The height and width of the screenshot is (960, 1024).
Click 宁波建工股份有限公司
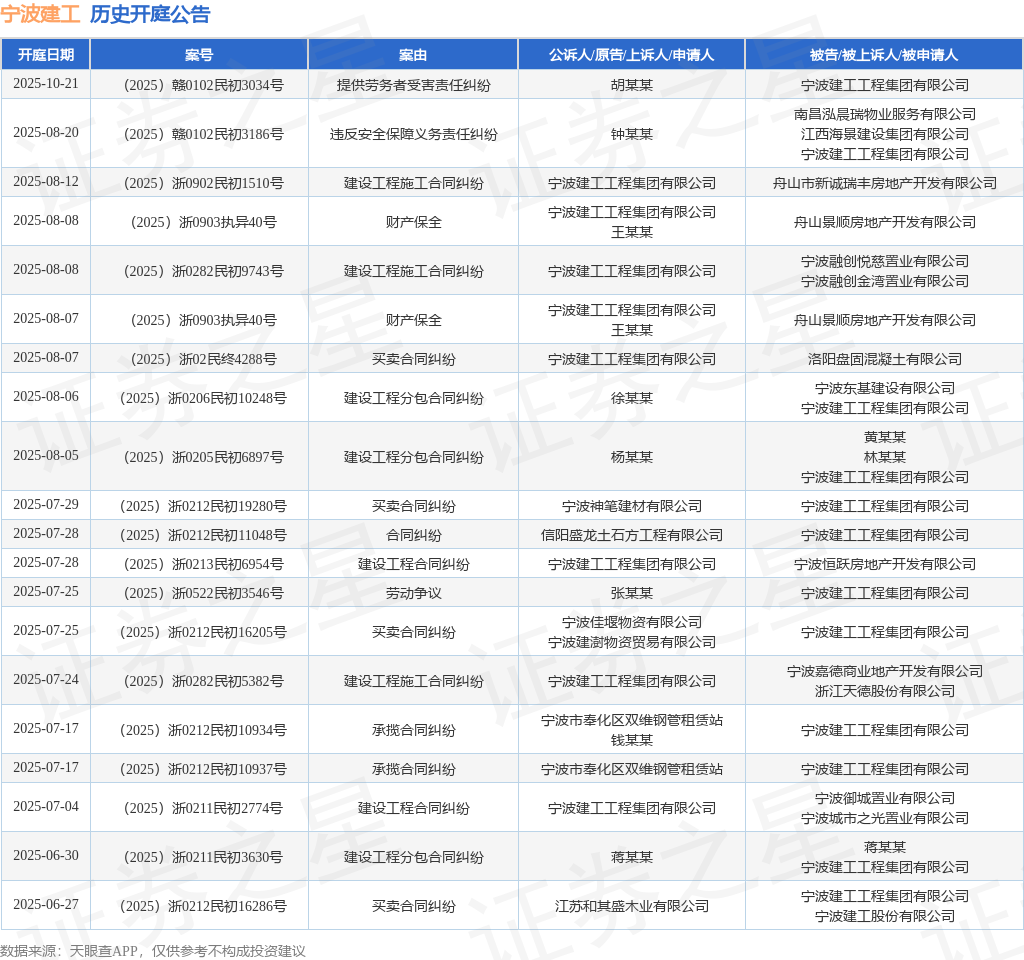coord(885,916)
